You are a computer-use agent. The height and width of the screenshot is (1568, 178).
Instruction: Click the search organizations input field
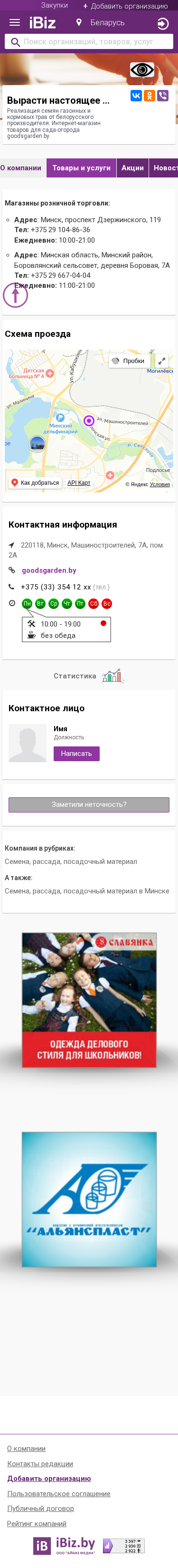tap(89, 42)
